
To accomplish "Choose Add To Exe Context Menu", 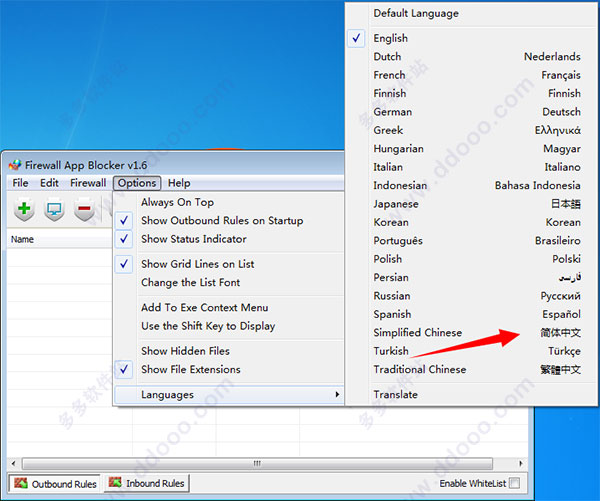I will [x=229, y=307].
